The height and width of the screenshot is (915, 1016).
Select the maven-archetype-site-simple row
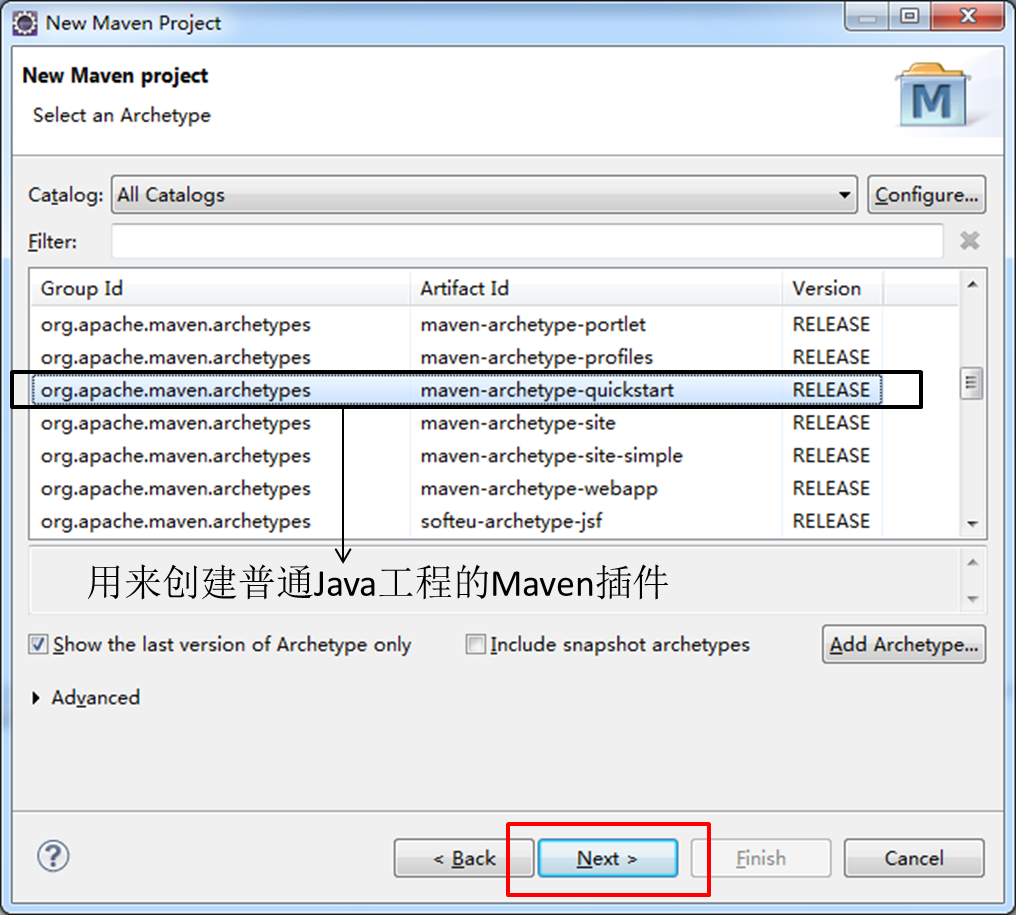coord(457,456)
